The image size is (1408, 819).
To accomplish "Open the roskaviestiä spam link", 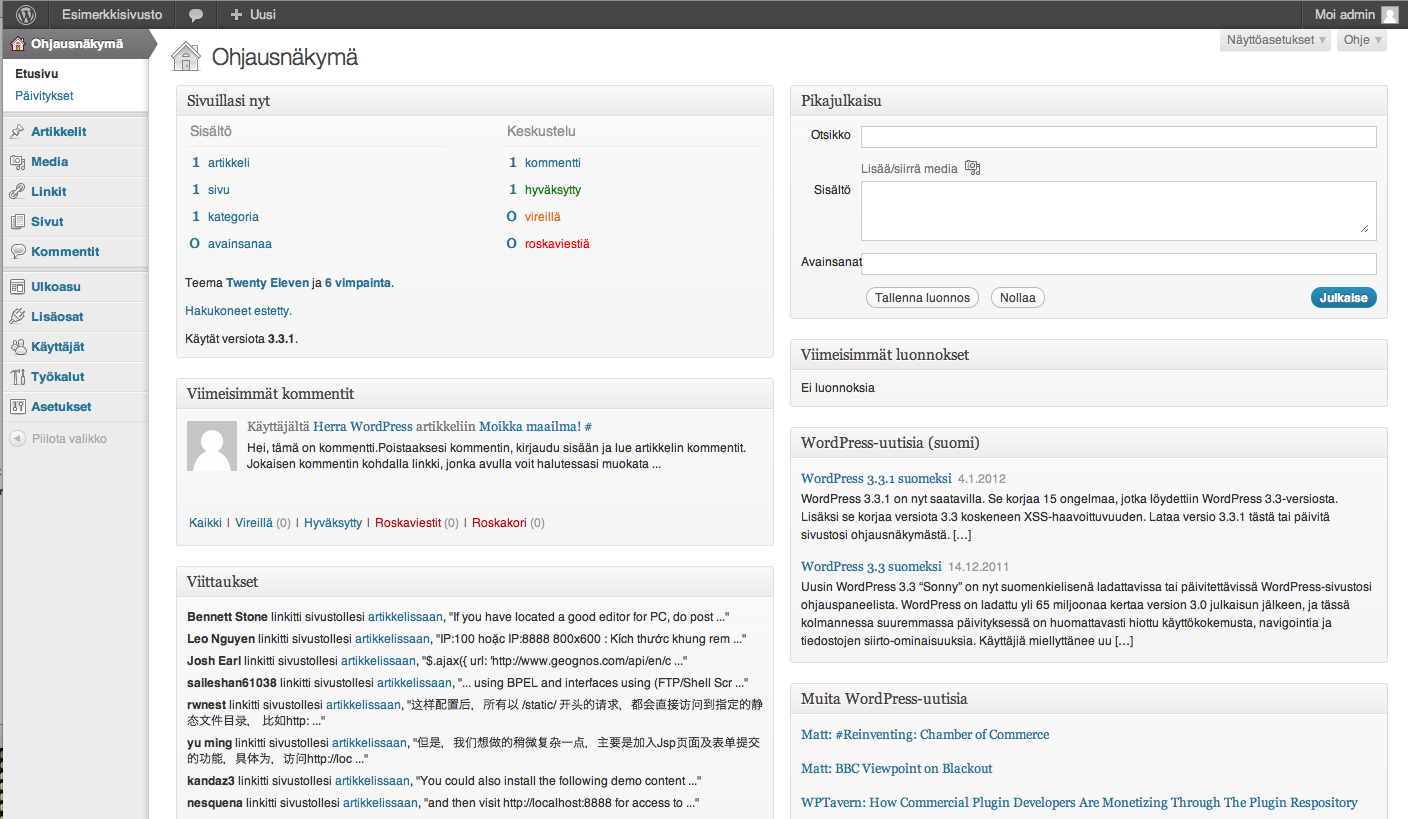I will point(557,244).
